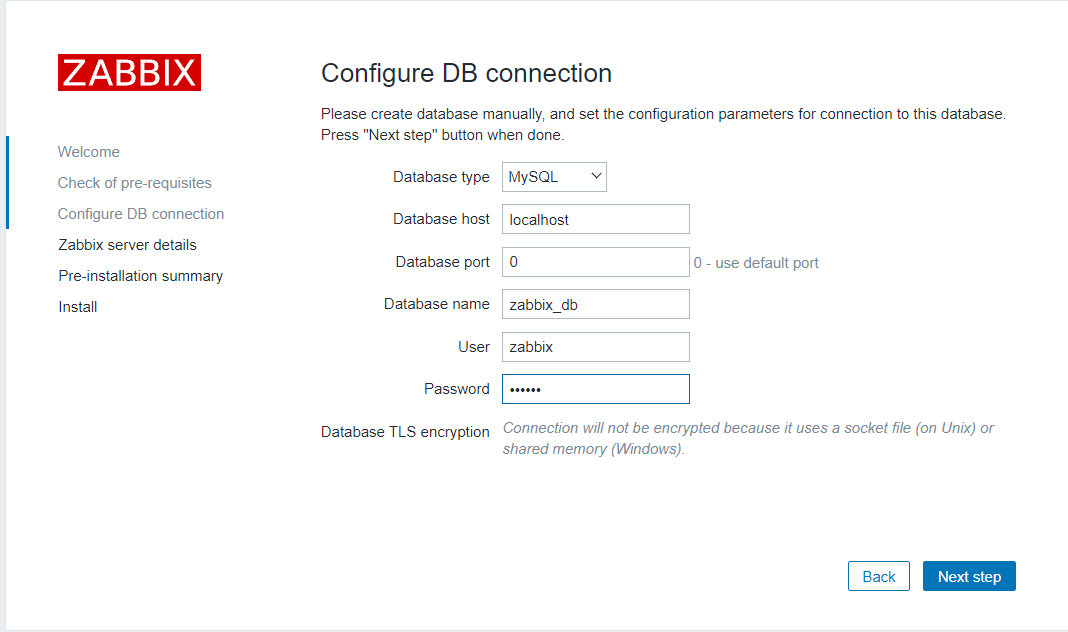The height and width of the screenshot is (632, 1068).
Task: Click the Back button
Action: pyautogui.click(x=879, y=576)
